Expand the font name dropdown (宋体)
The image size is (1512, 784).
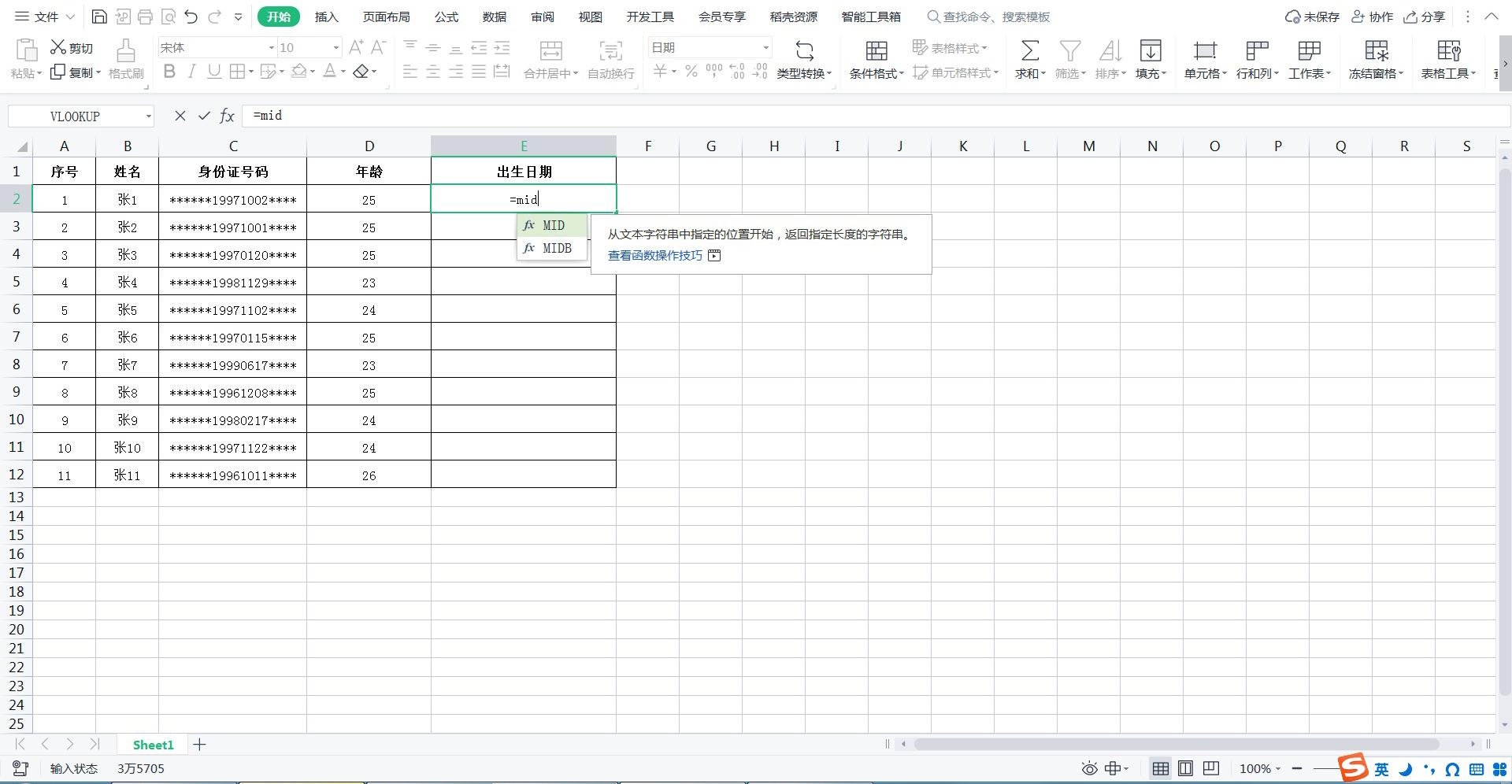(x=272, y=48)
